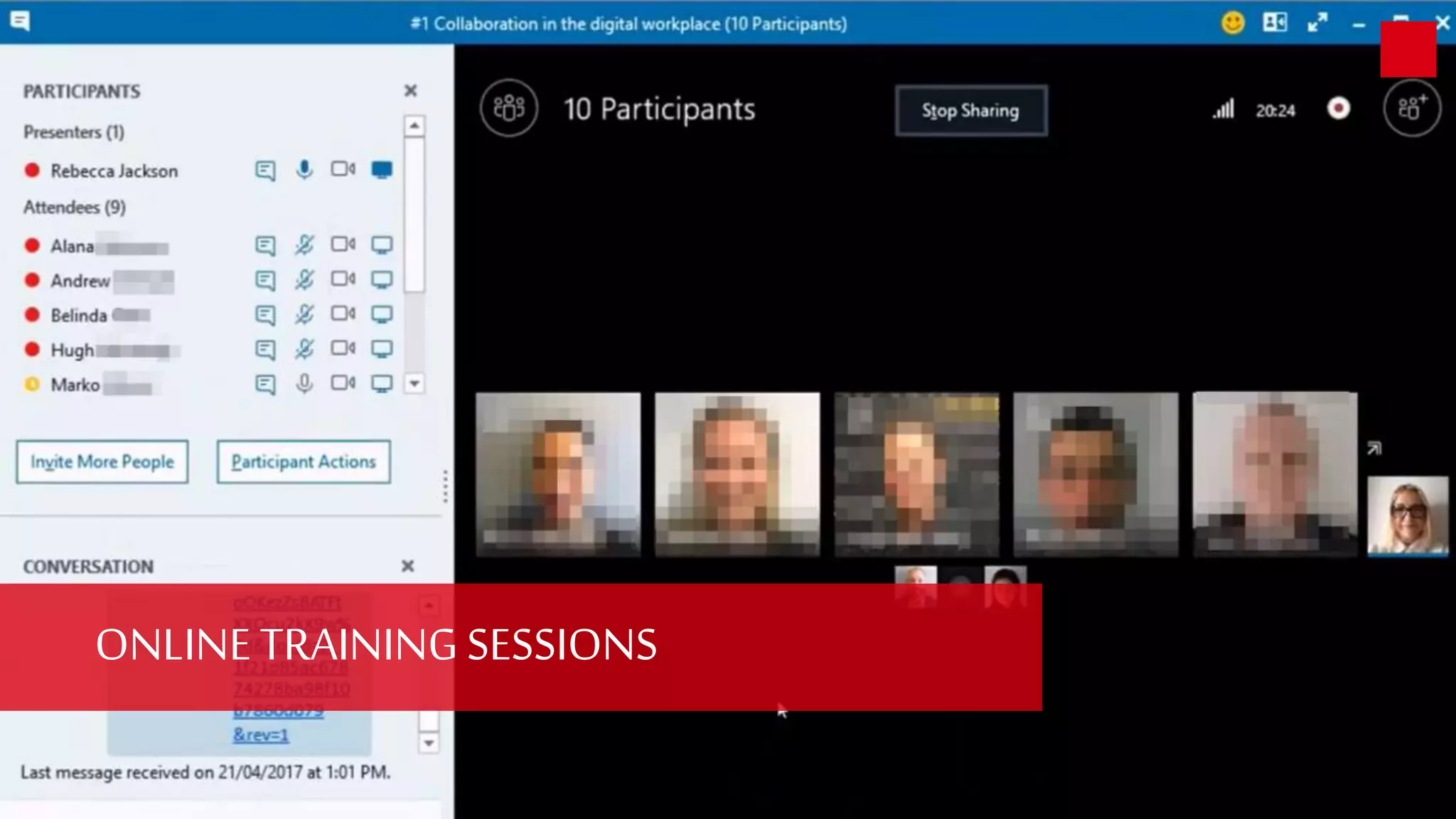Click participants list scroll up arrow
Viewport: 1456px width, 819px height.
414,126
